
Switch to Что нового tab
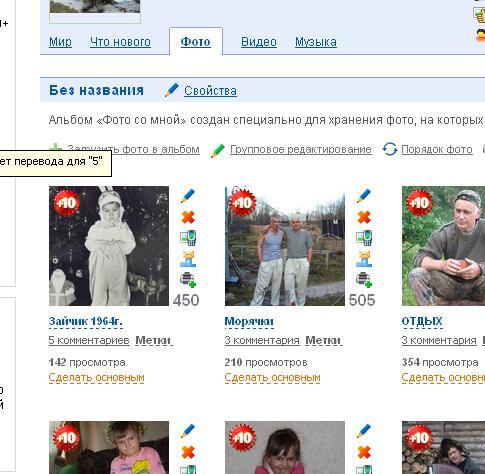[x=120, y=42]
